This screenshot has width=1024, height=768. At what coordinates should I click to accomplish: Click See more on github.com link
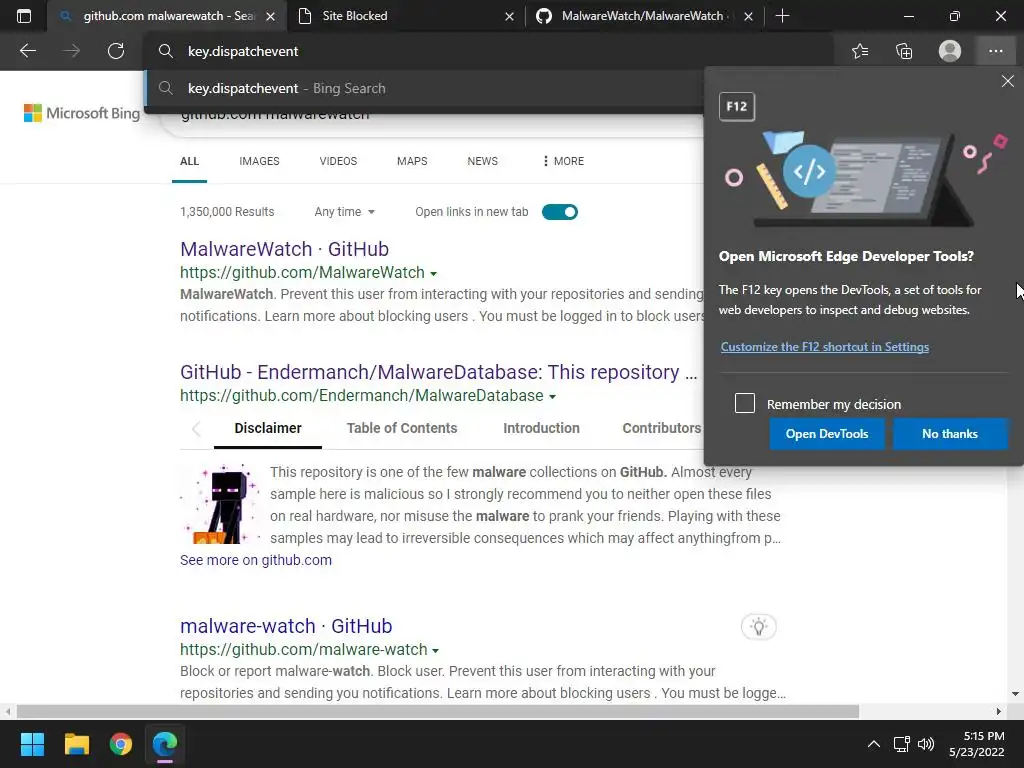(255, 560)
